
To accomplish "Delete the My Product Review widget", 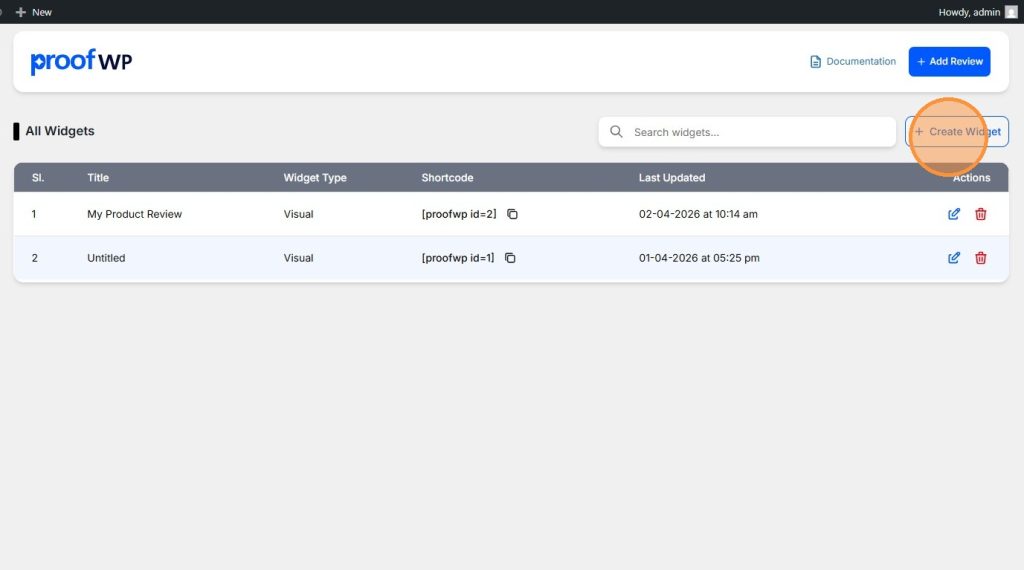I will pos(980,214).
